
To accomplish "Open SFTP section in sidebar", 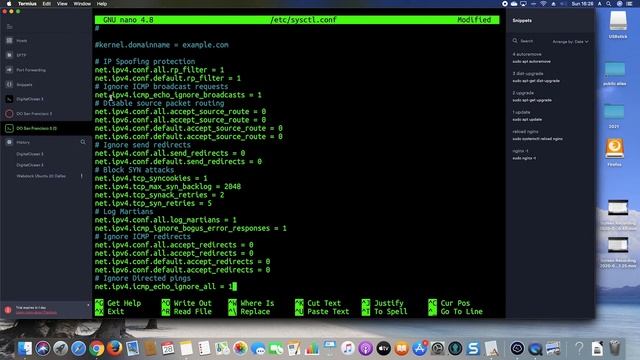I will point(21,55).
